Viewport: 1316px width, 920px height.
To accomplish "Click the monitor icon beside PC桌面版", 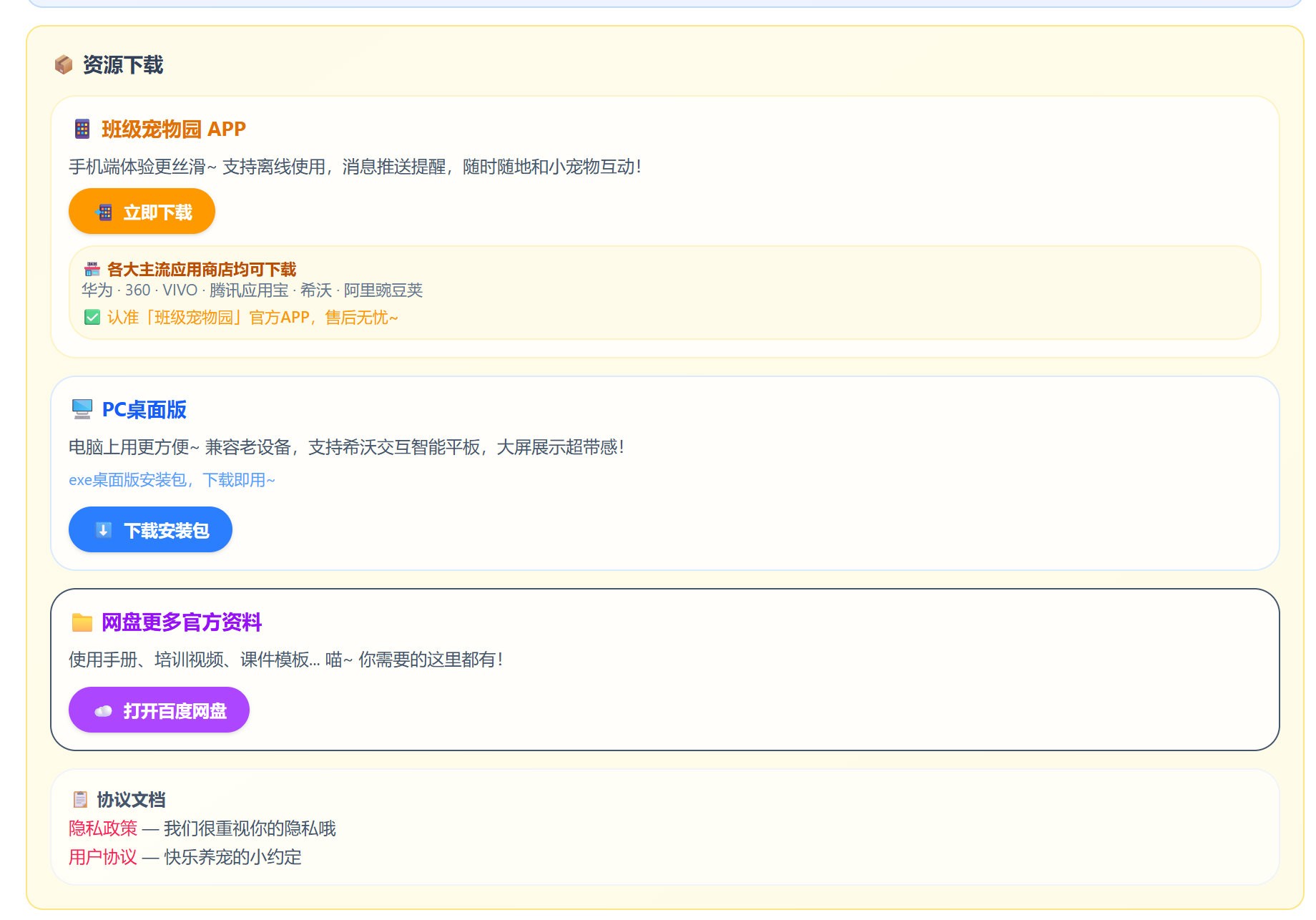I will (82, 409).
